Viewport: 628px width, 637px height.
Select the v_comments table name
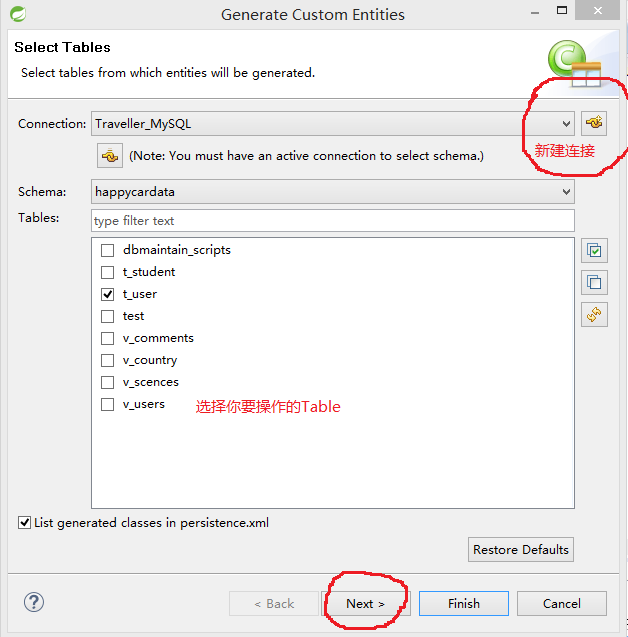coord(158,338)
